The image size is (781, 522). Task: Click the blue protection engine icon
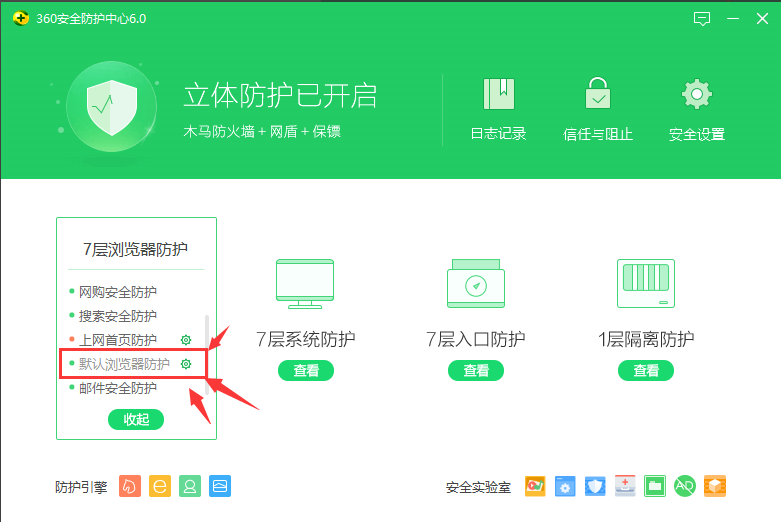point(220,486)
